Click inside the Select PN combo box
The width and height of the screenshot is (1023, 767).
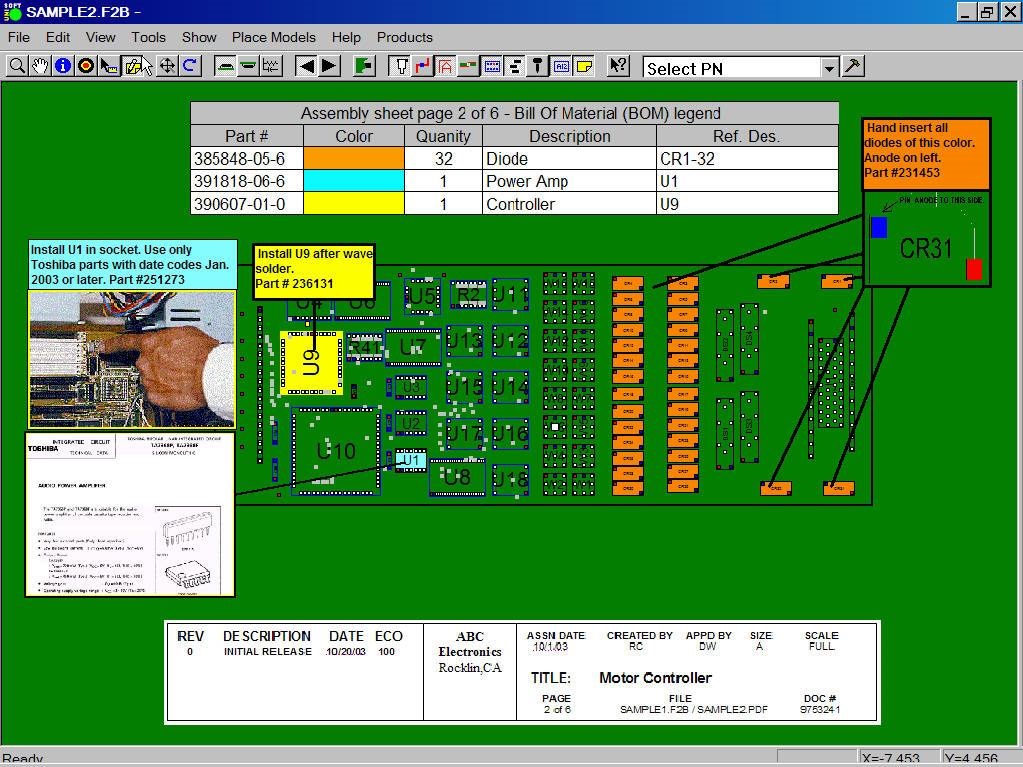click(731, 68)
